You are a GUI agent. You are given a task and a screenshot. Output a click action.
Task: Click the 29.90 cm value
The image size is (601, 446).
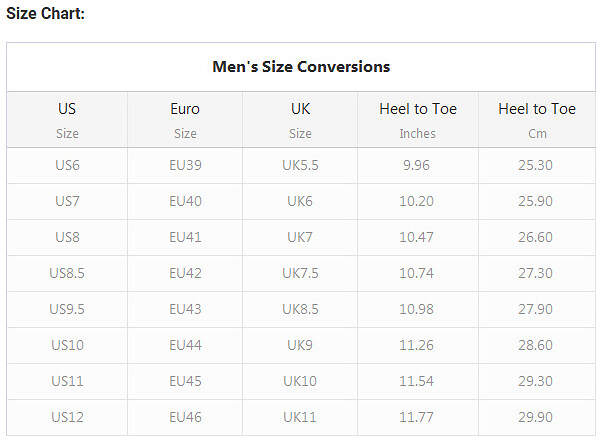537,416
